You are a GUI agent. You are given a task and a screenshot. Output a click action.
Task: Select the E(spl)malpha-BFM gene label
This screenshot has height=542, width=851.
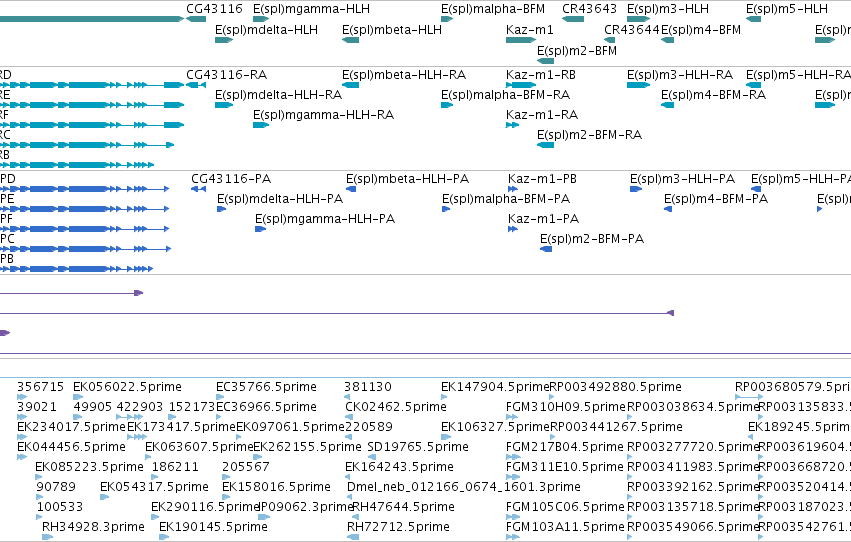point(493,9)
